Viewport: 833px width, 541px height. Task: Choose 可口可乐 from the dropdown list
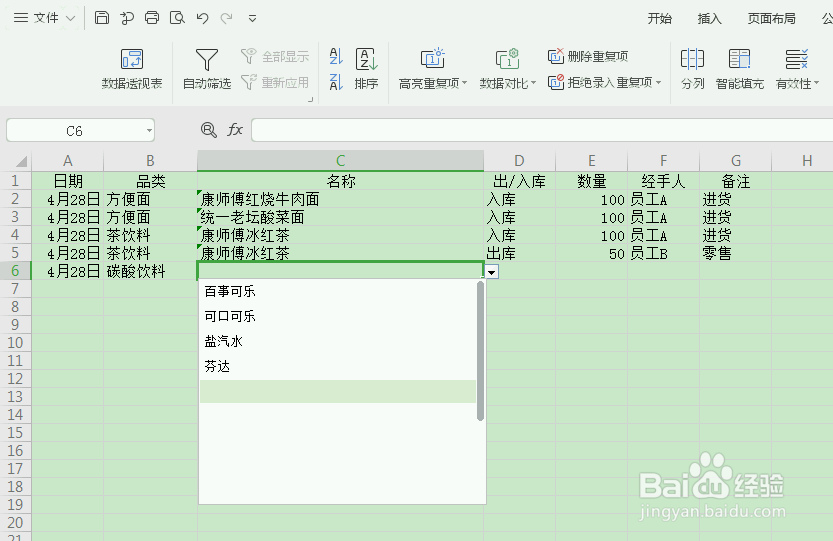[x=338, y=316]
